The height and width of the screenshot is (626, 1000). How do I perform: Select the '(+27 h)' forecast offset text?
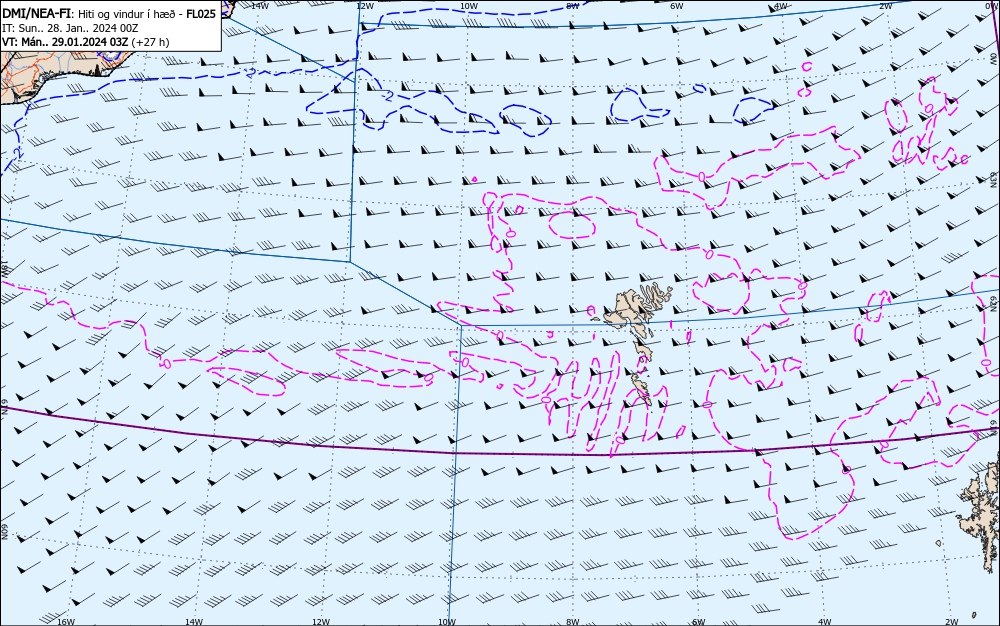pyautogui.click(x=150, y=42)
